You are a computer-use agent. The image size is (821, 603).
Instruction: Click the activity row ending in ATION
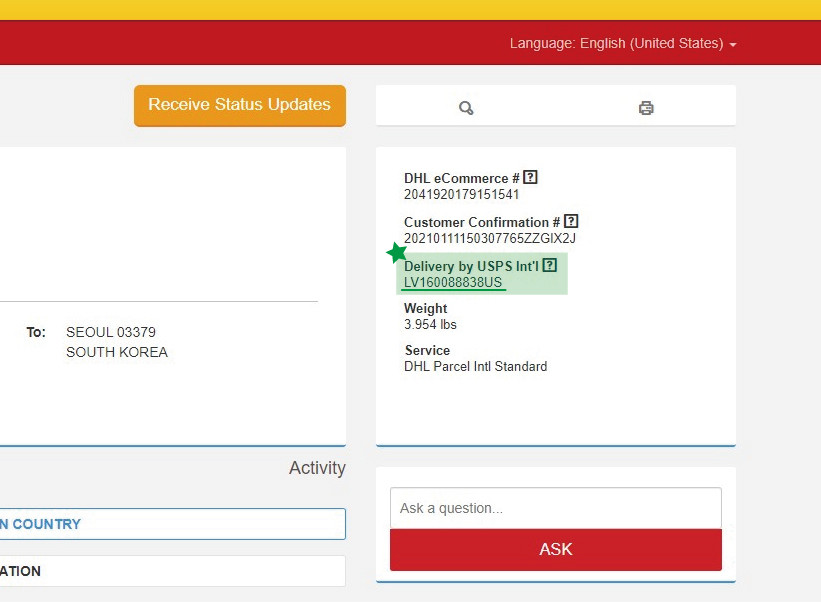tap(172, 571)
